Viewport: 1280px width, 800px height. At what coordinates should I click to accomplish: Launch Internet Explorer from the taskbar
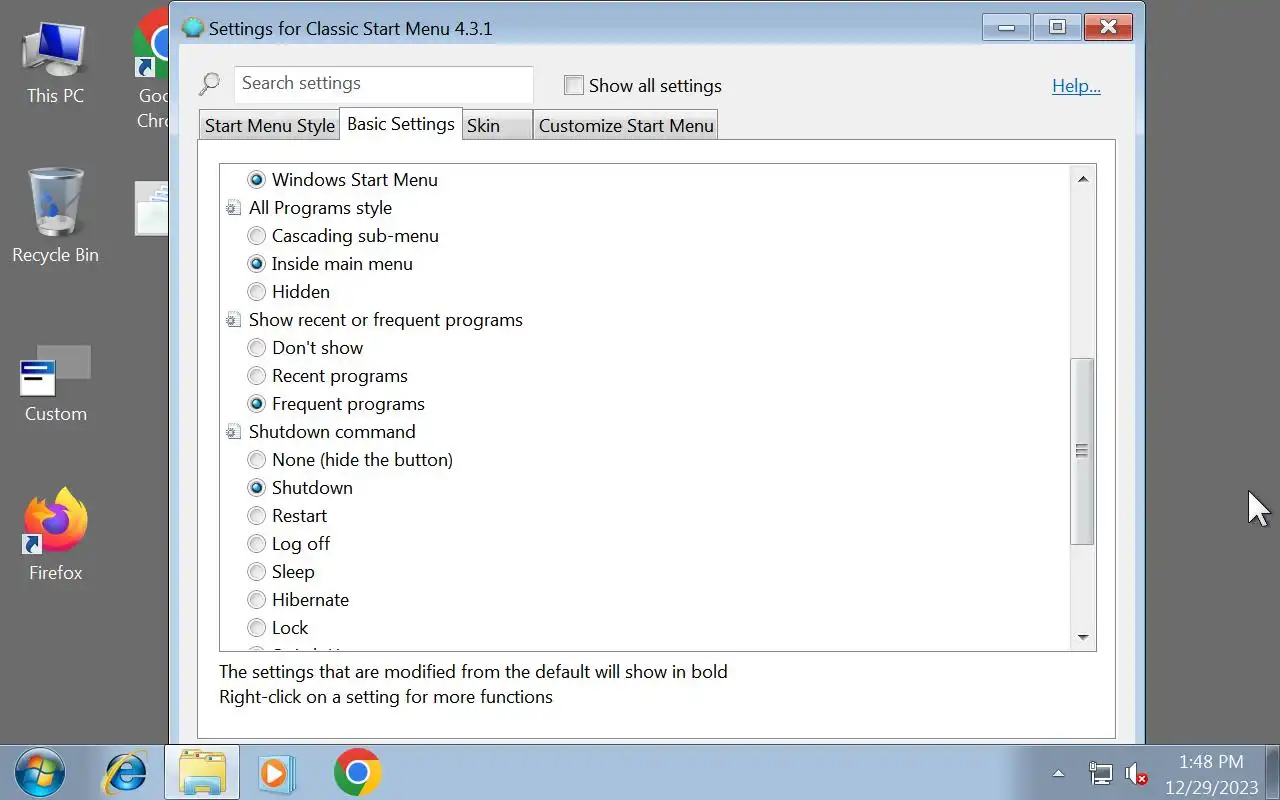coord(126,773)
